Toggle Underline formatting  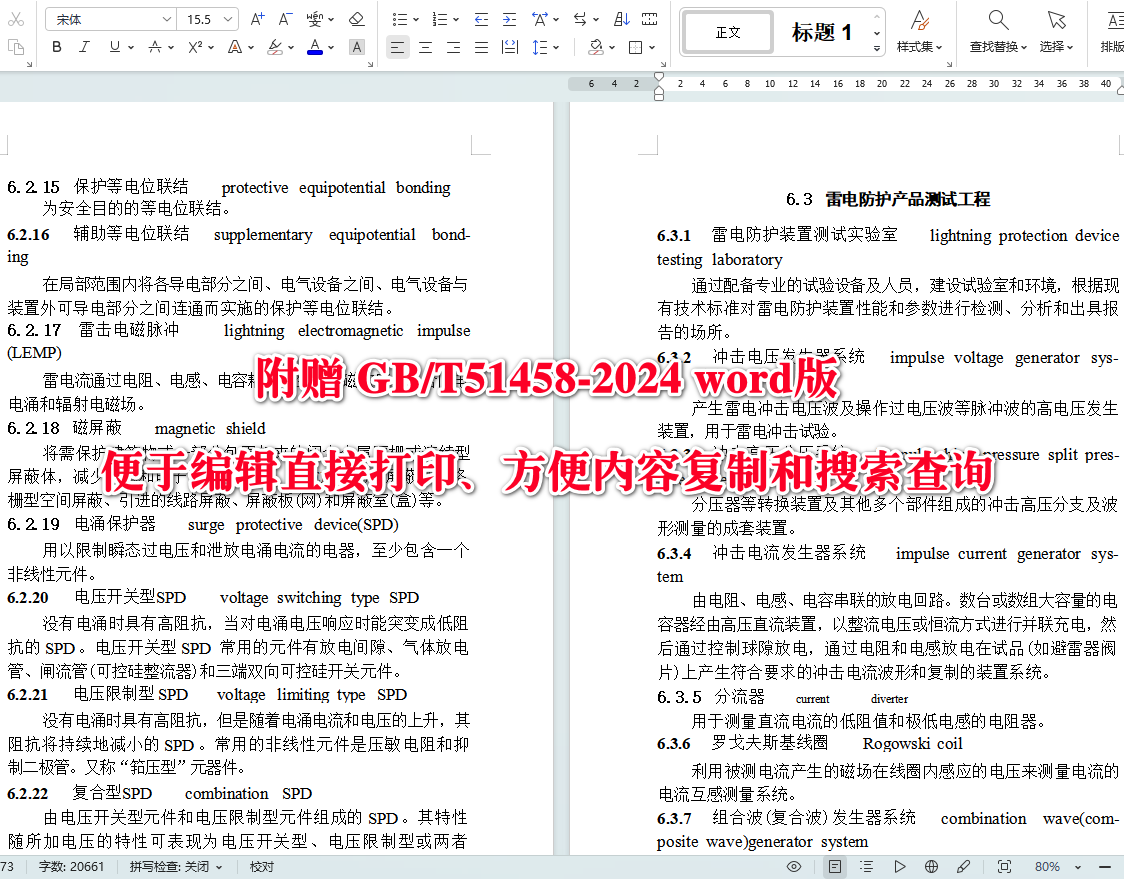coord(115,47)
